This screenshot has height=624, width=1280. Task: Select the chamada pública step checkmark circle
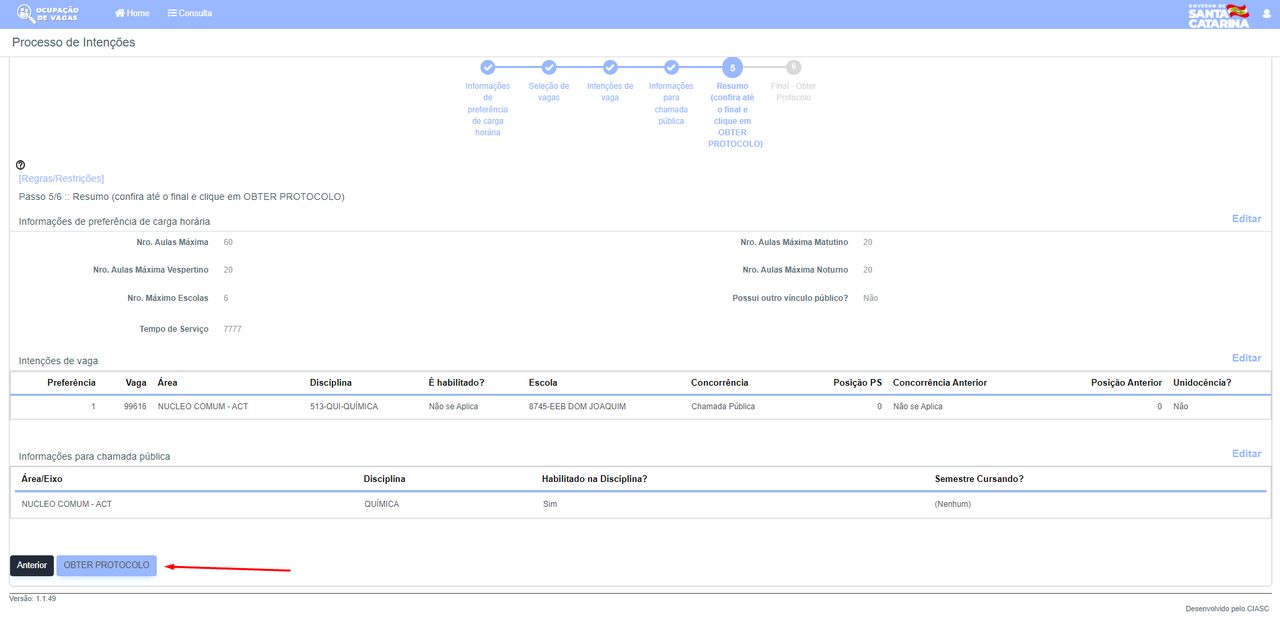tap(671, 68)
